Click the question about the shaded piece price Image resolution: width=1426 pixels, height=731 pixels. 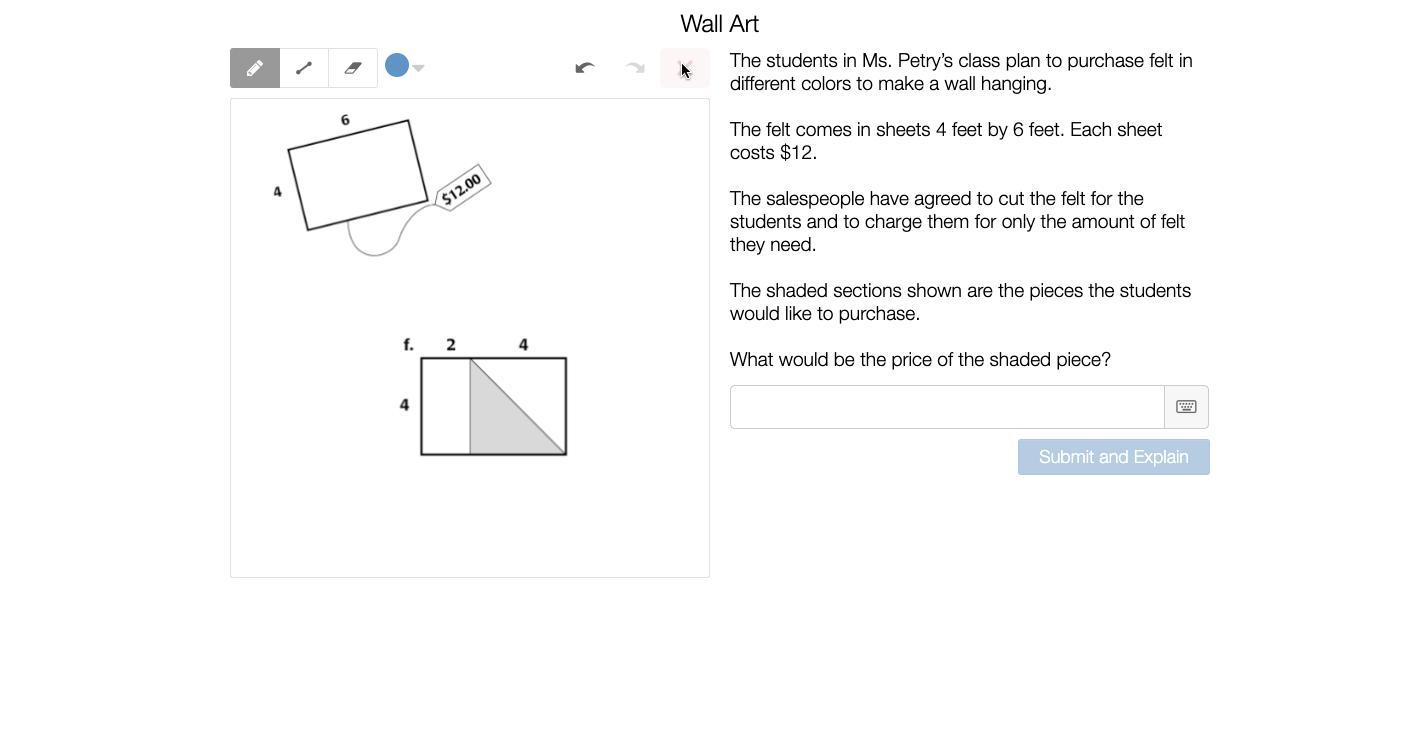(x=920, y=360)
